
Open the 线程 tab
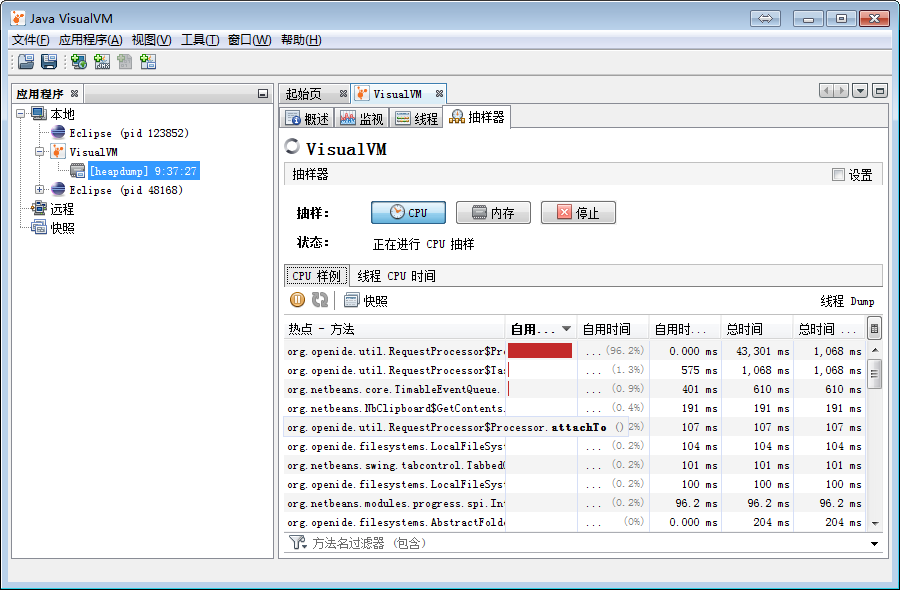pyautogui.click(x=416, y=118)
